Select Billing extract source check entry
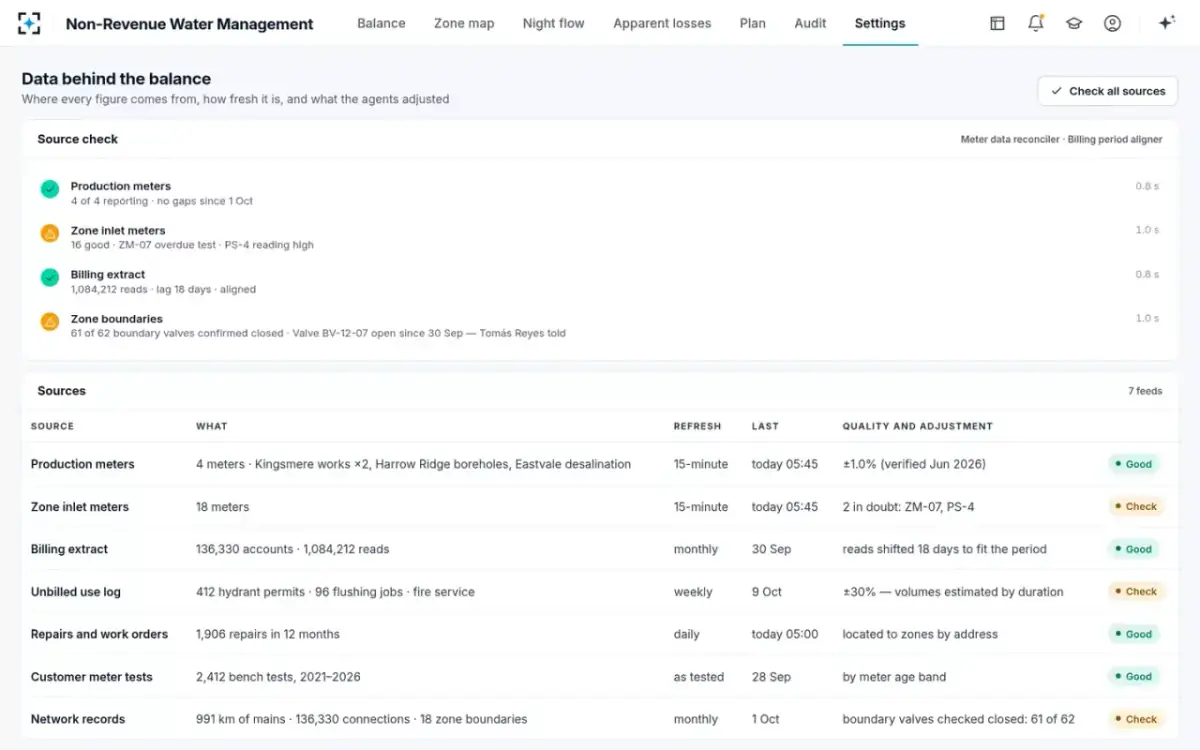This screenshot has height=750, width=1200. (x=600, y=281)
